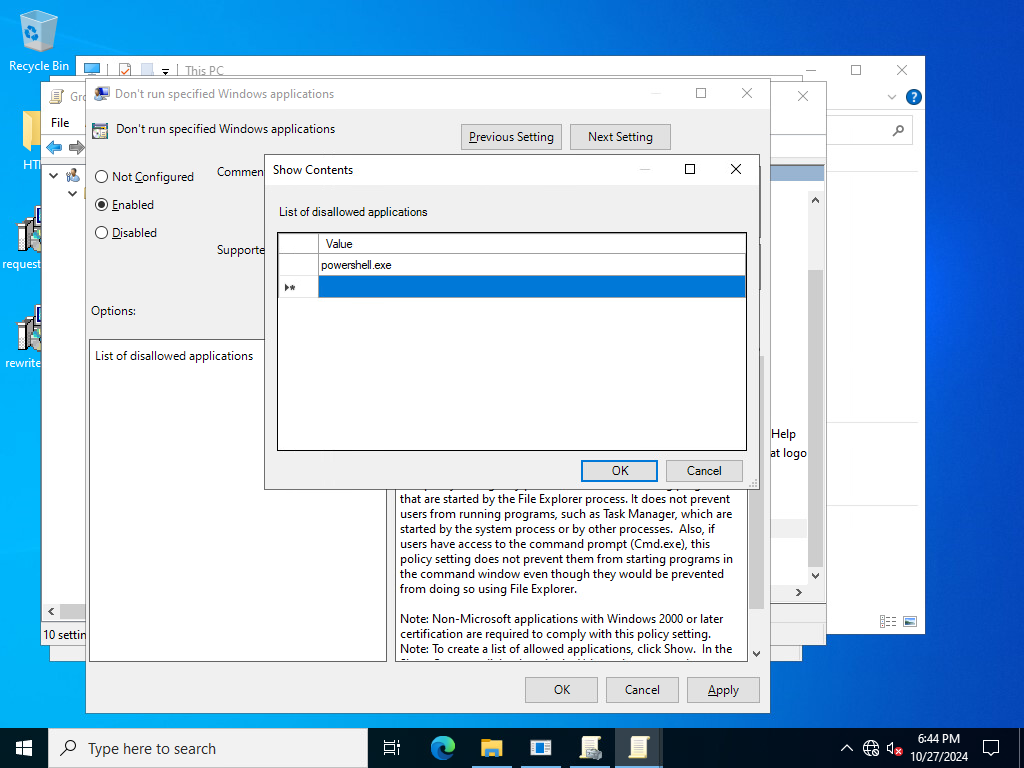Click the Apply button
1024x768 pixels.
pyautogui.click(x=723, y=690)
